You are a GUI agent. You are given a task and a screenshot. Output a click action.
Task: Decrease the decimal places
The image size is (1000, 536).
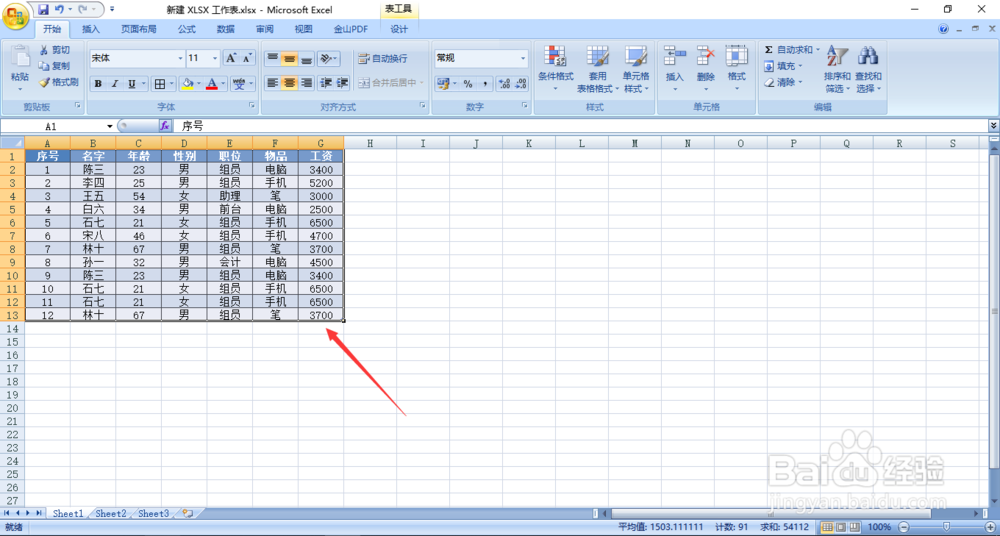click(x=521, y=84)
